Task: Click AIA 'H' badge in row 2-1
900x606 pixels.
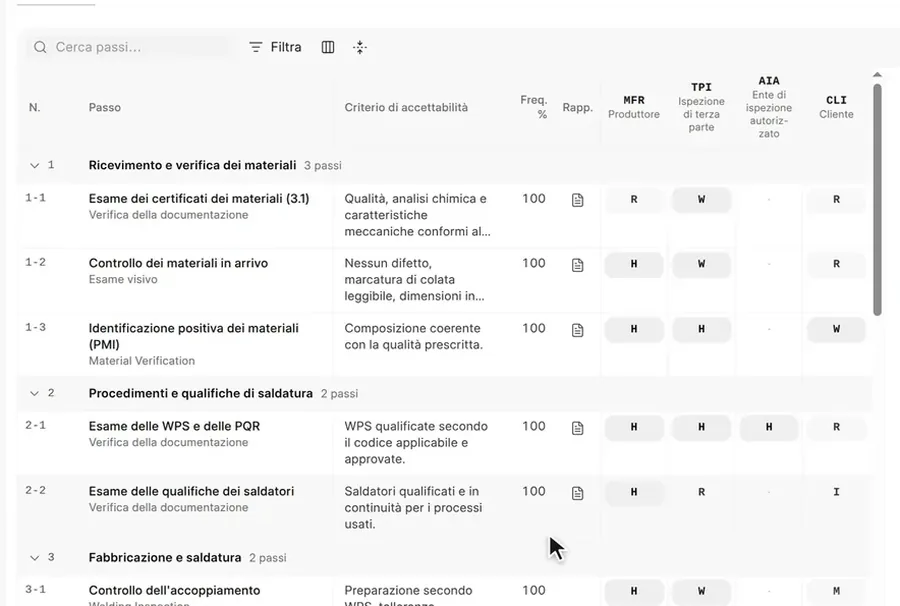Action: [x=769, y=428]
